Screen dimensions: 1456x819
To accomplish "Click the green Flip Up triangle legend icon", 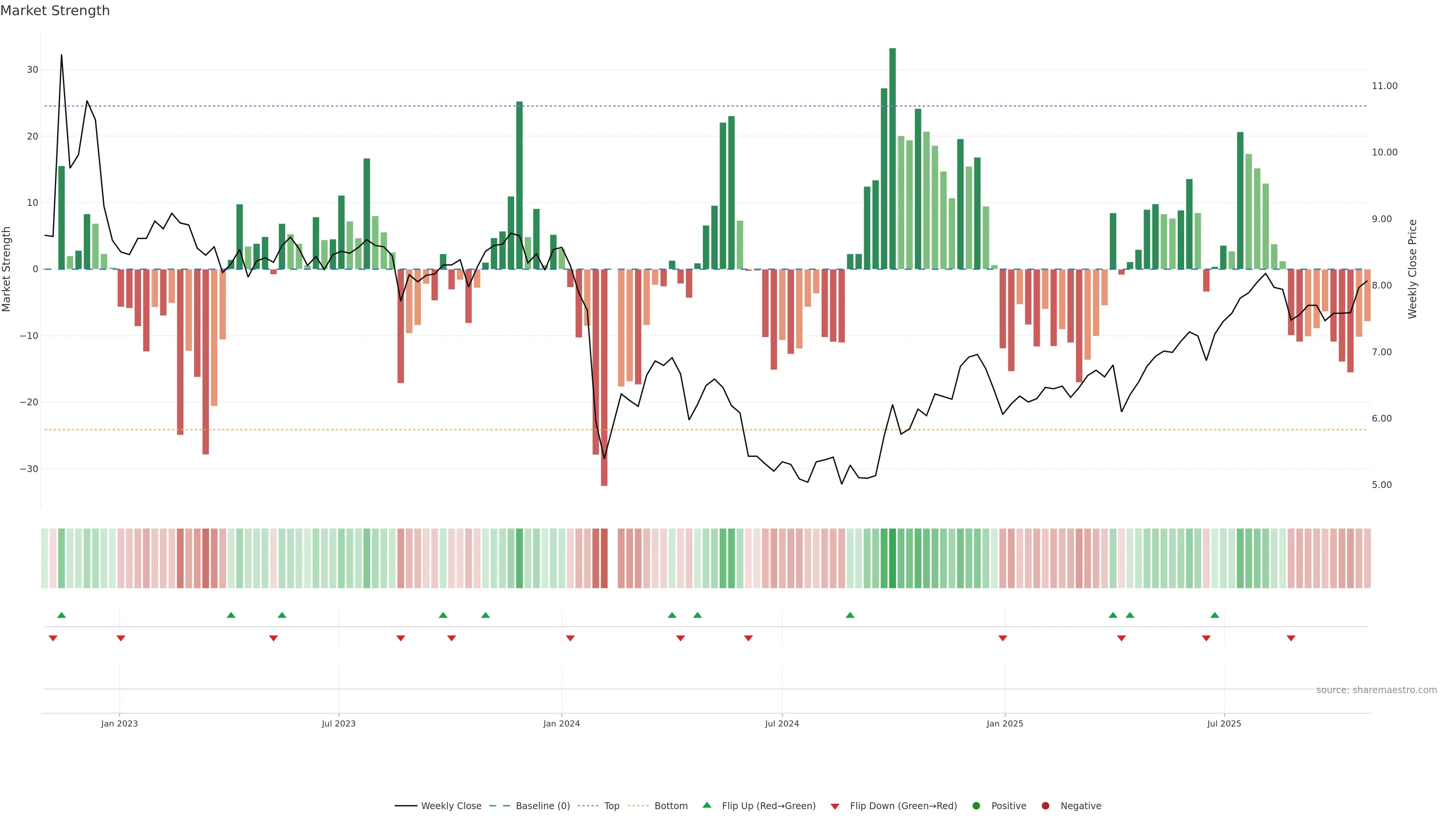I will coord(706,805).
